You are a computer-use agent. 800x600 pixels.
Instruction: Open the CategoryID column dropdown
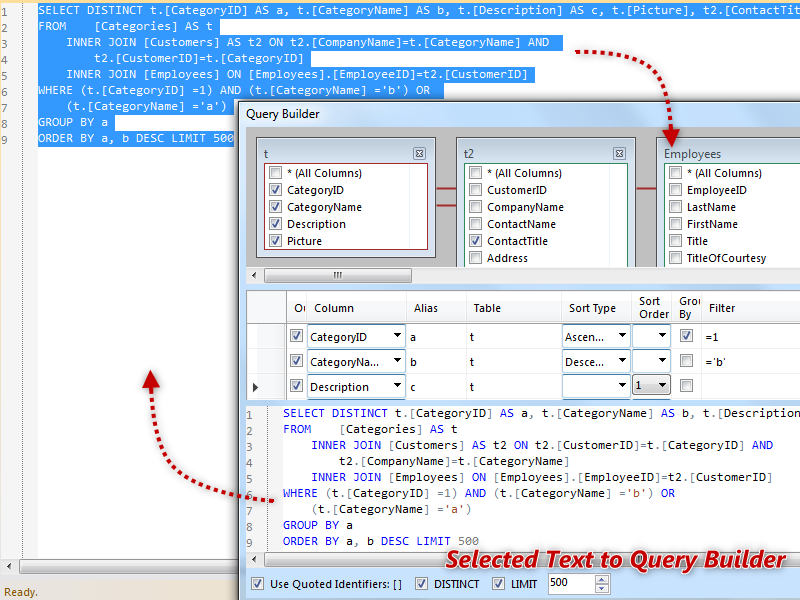click(x=397, y=336)
